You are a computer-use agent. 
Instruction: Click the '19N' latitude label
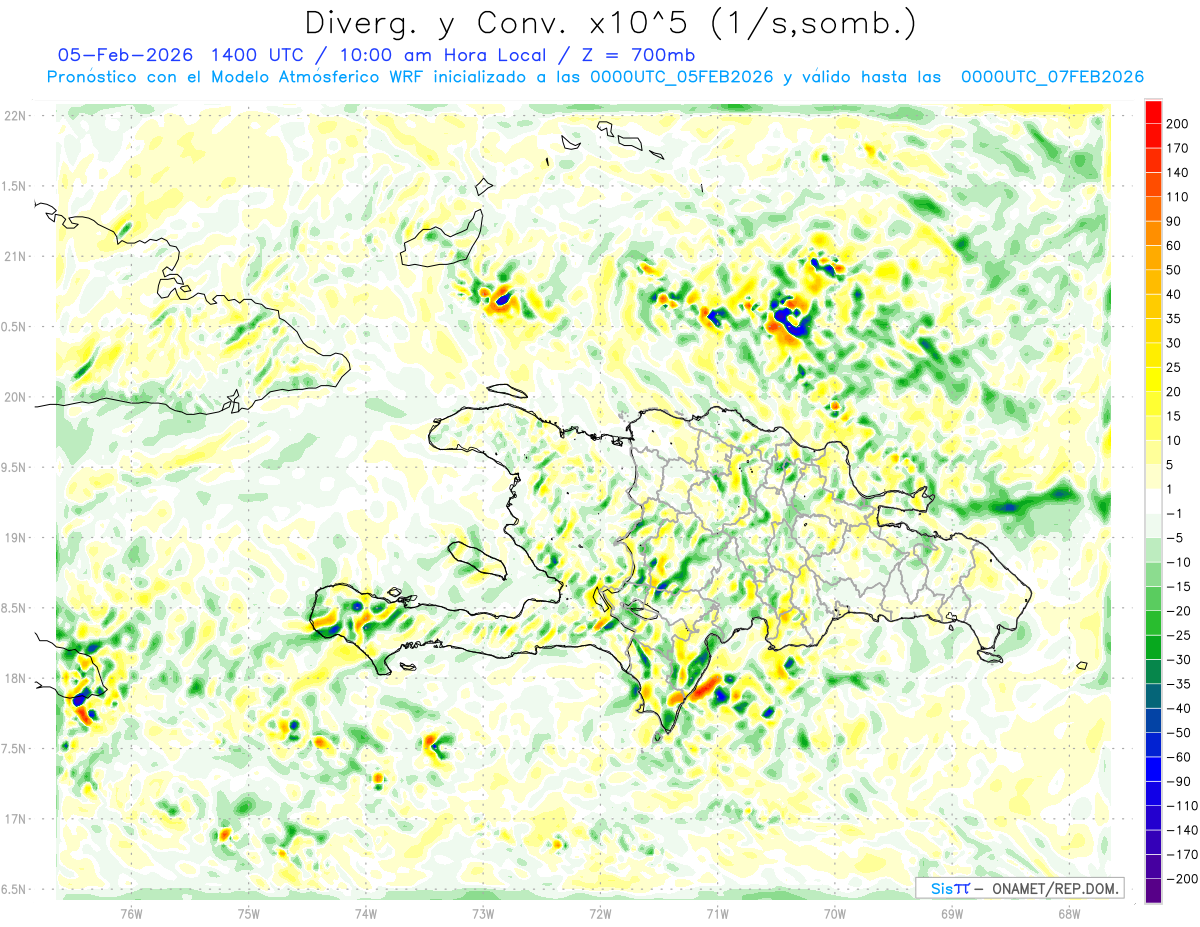(14, 538)
